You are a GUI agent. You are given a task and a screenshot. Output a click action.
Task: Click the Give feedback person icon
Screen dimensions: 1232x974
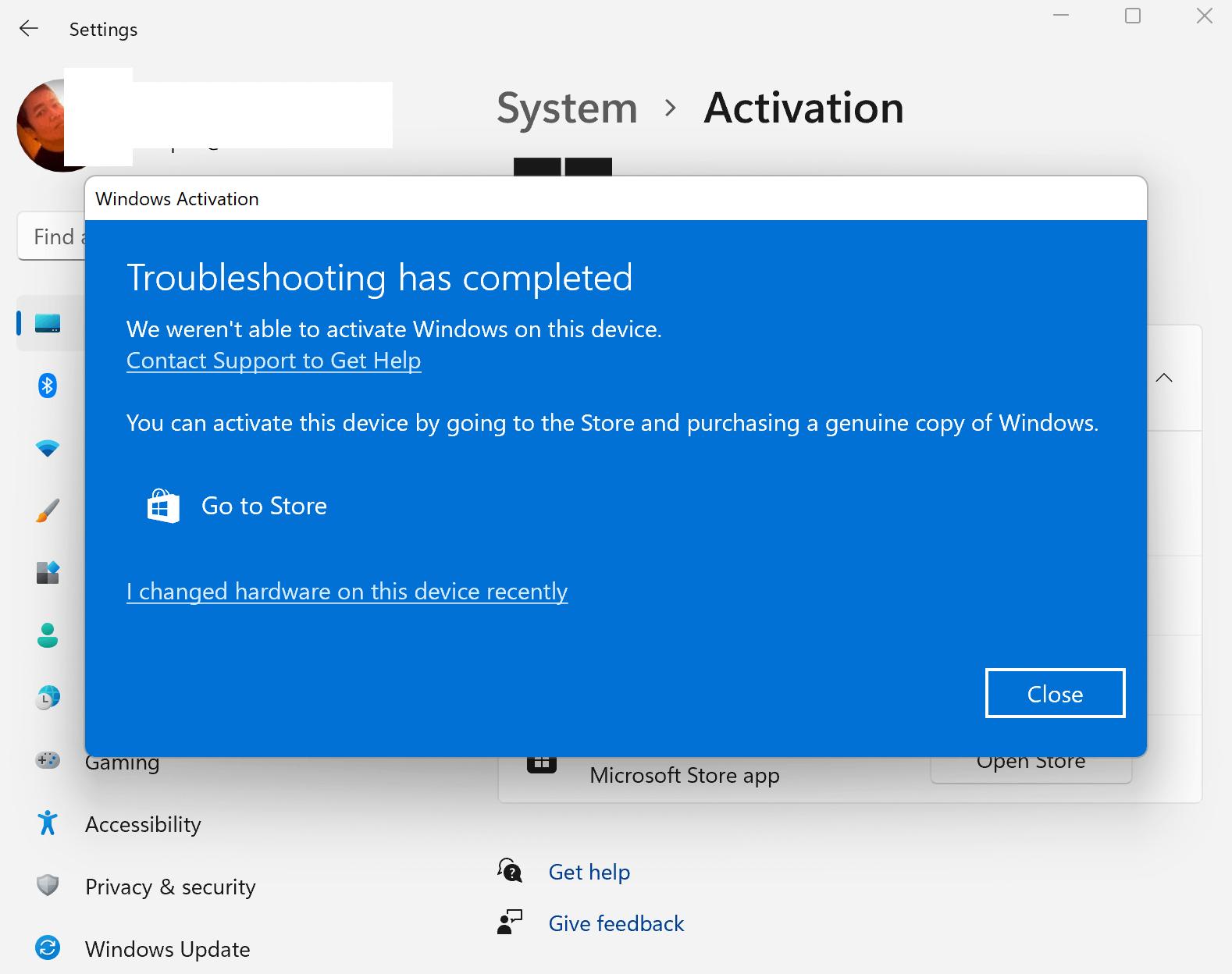pyautogui.click(x=510, y=922)
